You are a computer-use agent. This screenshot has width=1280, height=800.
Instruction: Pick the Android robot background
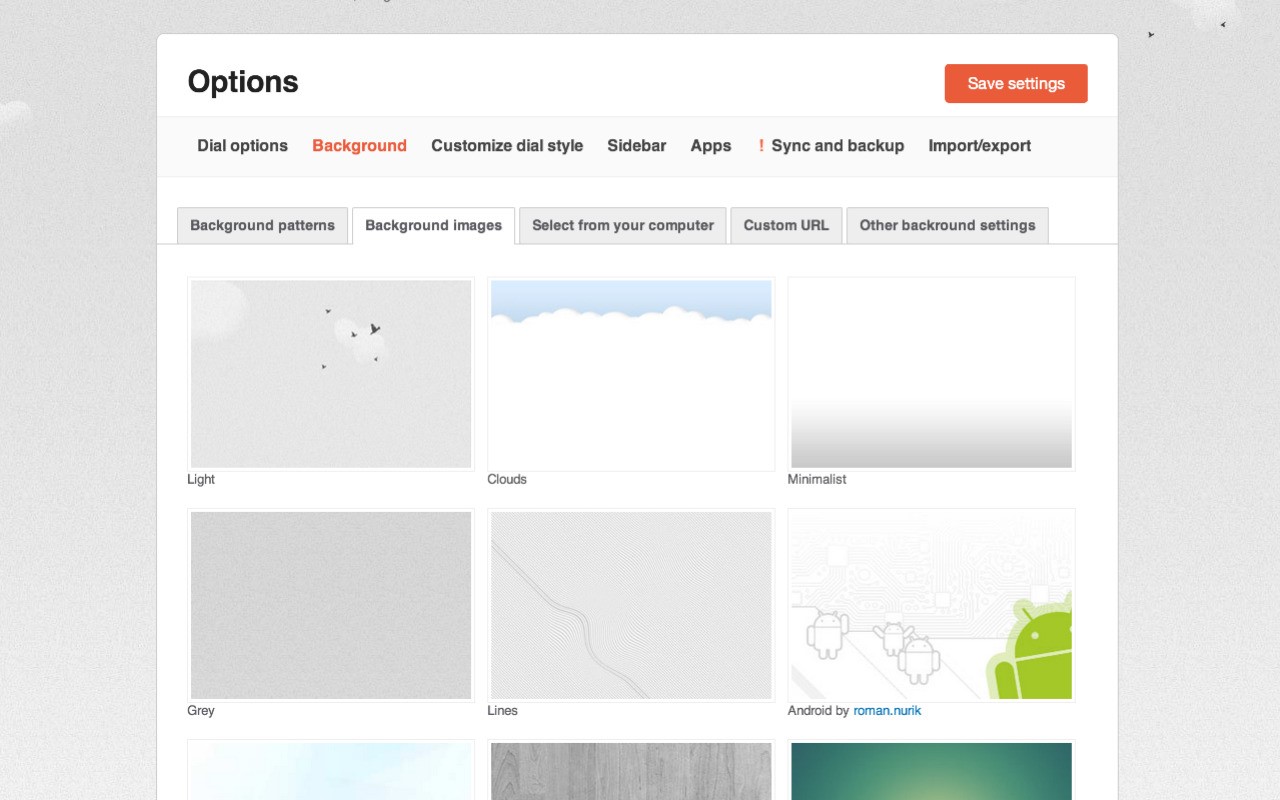(x=931, y=605)
